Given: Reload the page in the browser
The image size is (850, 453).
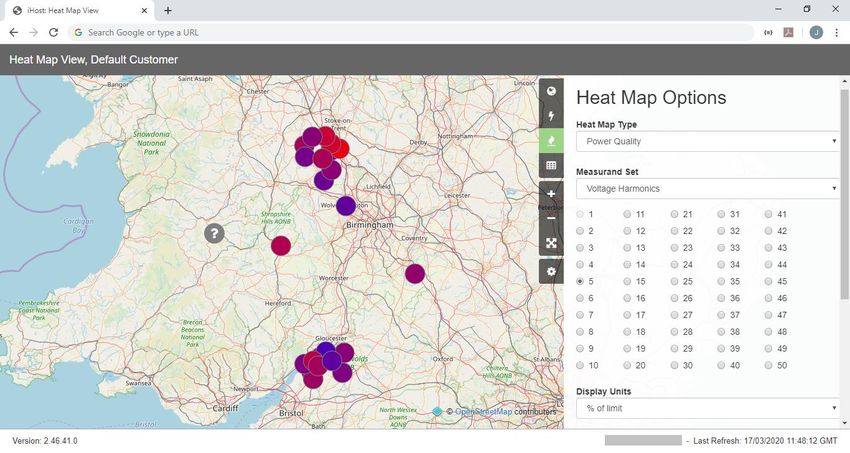Looking at the screenshot, I should [x=53, y=33].
